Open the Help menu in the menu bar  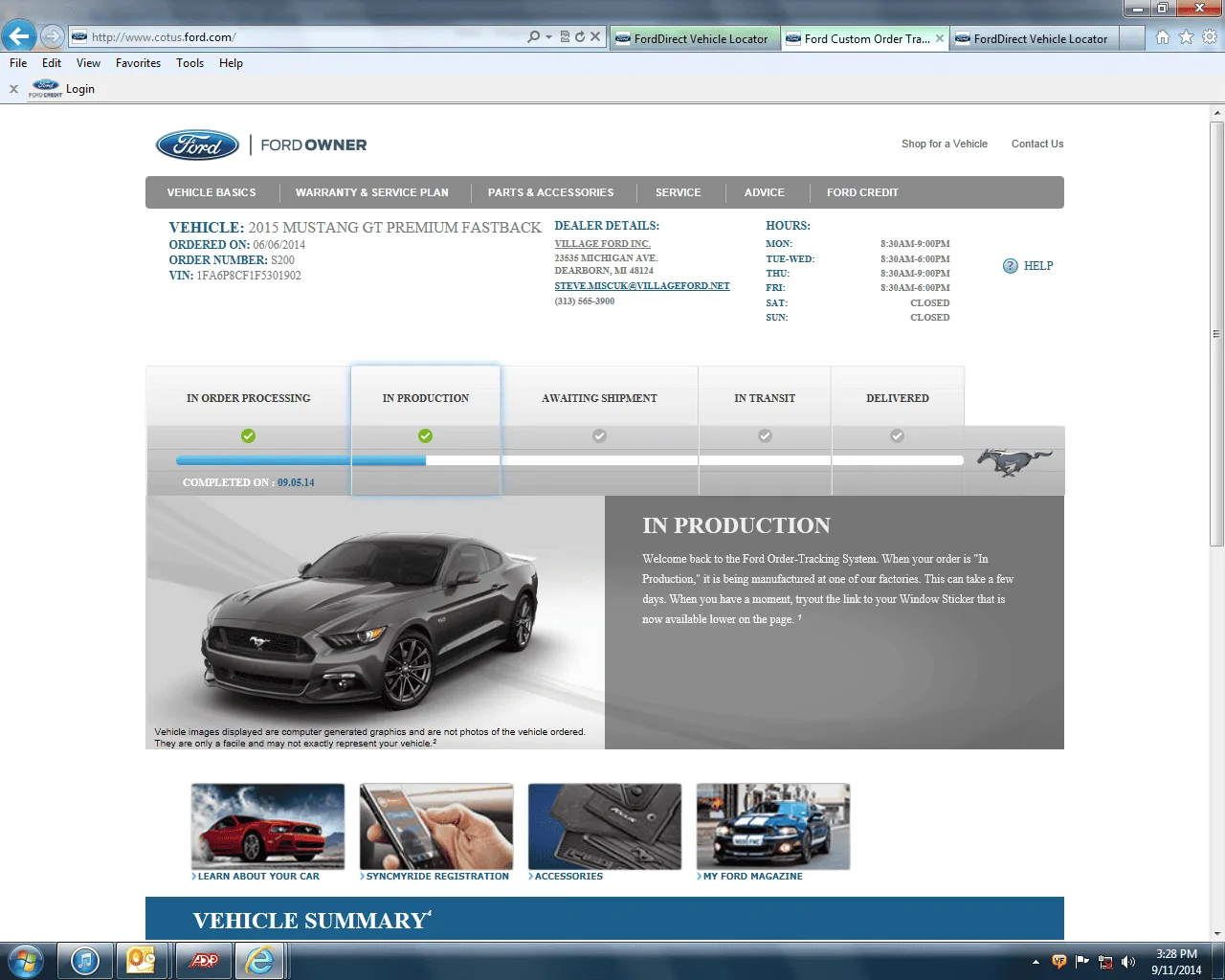click(231, 63)
